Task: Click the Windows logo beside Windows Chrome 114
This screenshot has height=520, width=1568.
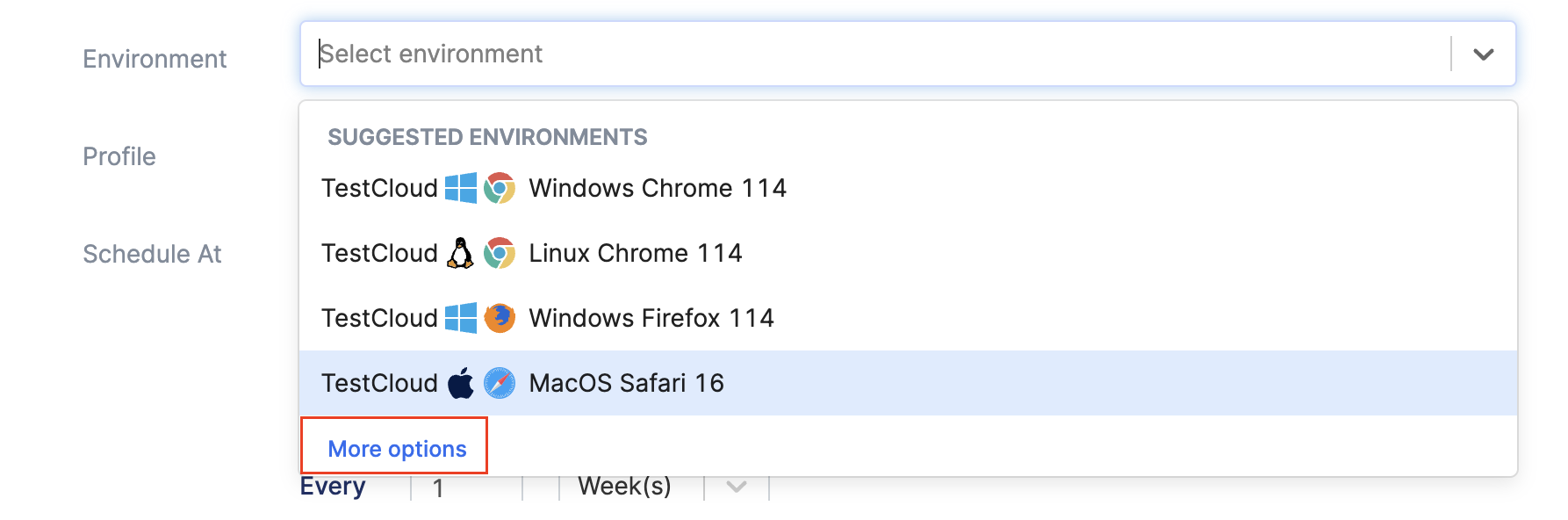Action: (x=460, y=187)
